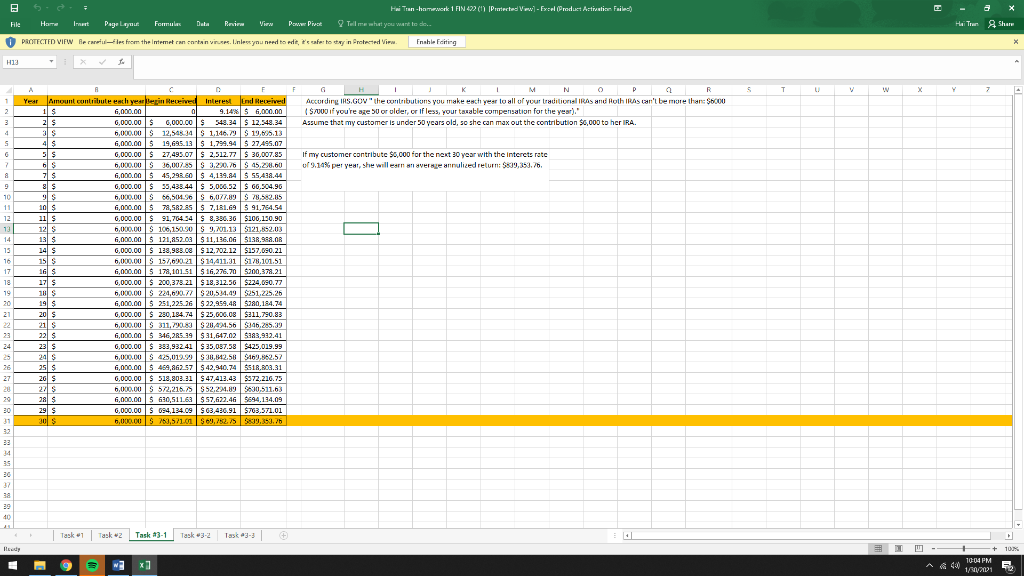
Task: Switch to Normal view icon
Action: (x=878, y=549)
